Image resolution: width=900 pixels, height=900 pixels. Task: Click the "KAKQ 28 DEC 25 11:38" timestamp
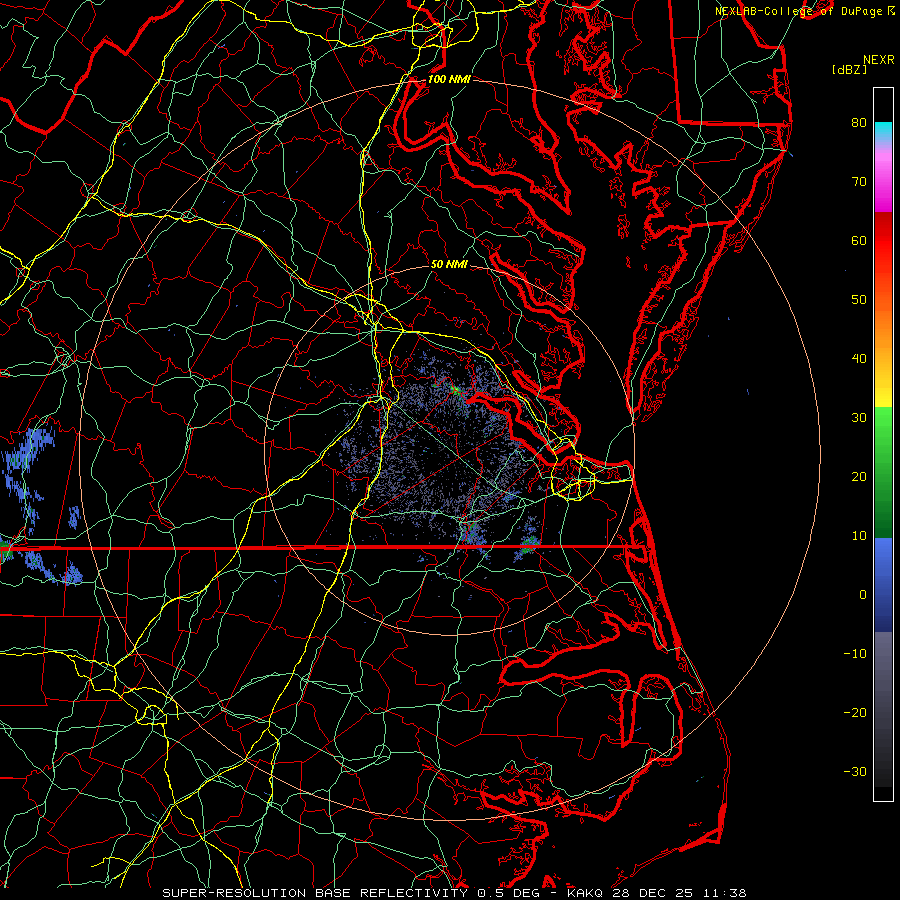coord(657,893)
